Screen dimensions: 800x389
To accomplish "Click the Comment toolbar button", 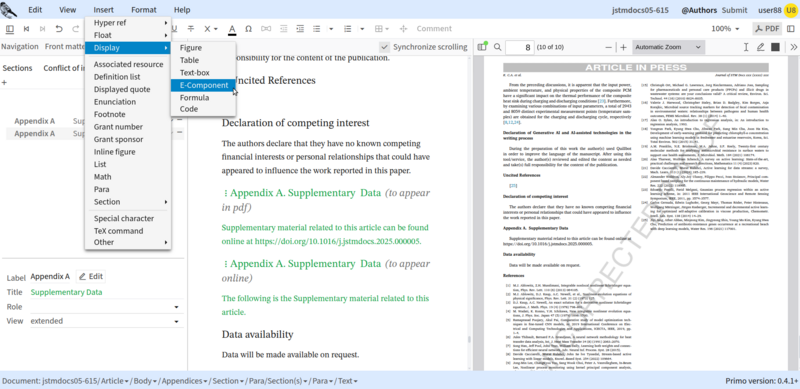I will [x=434, y=29].
